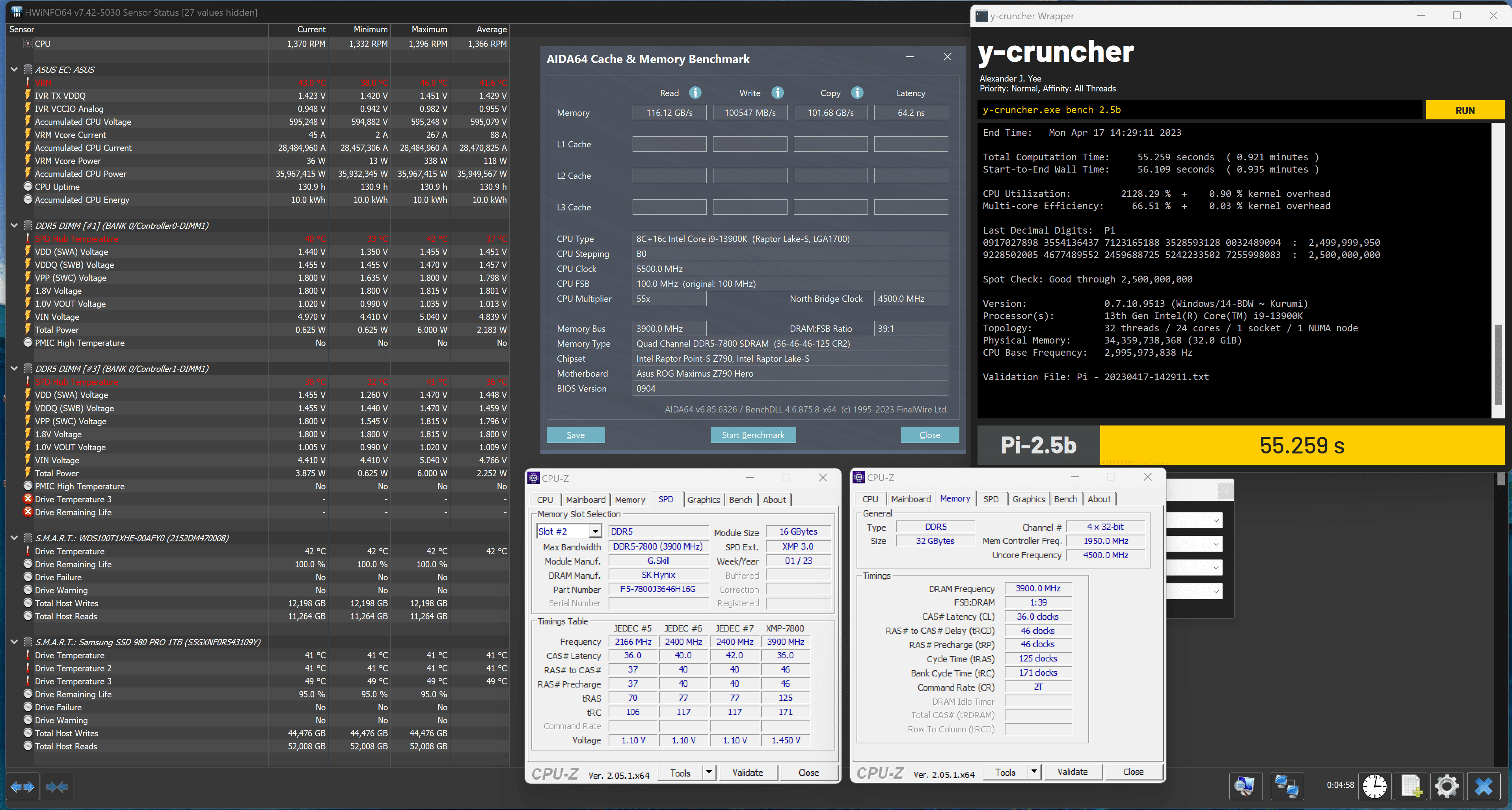Open the Bench tab in CPU-Z Memory window
The height and width of the screenshot is (810, 1512).
point(1065,499)
